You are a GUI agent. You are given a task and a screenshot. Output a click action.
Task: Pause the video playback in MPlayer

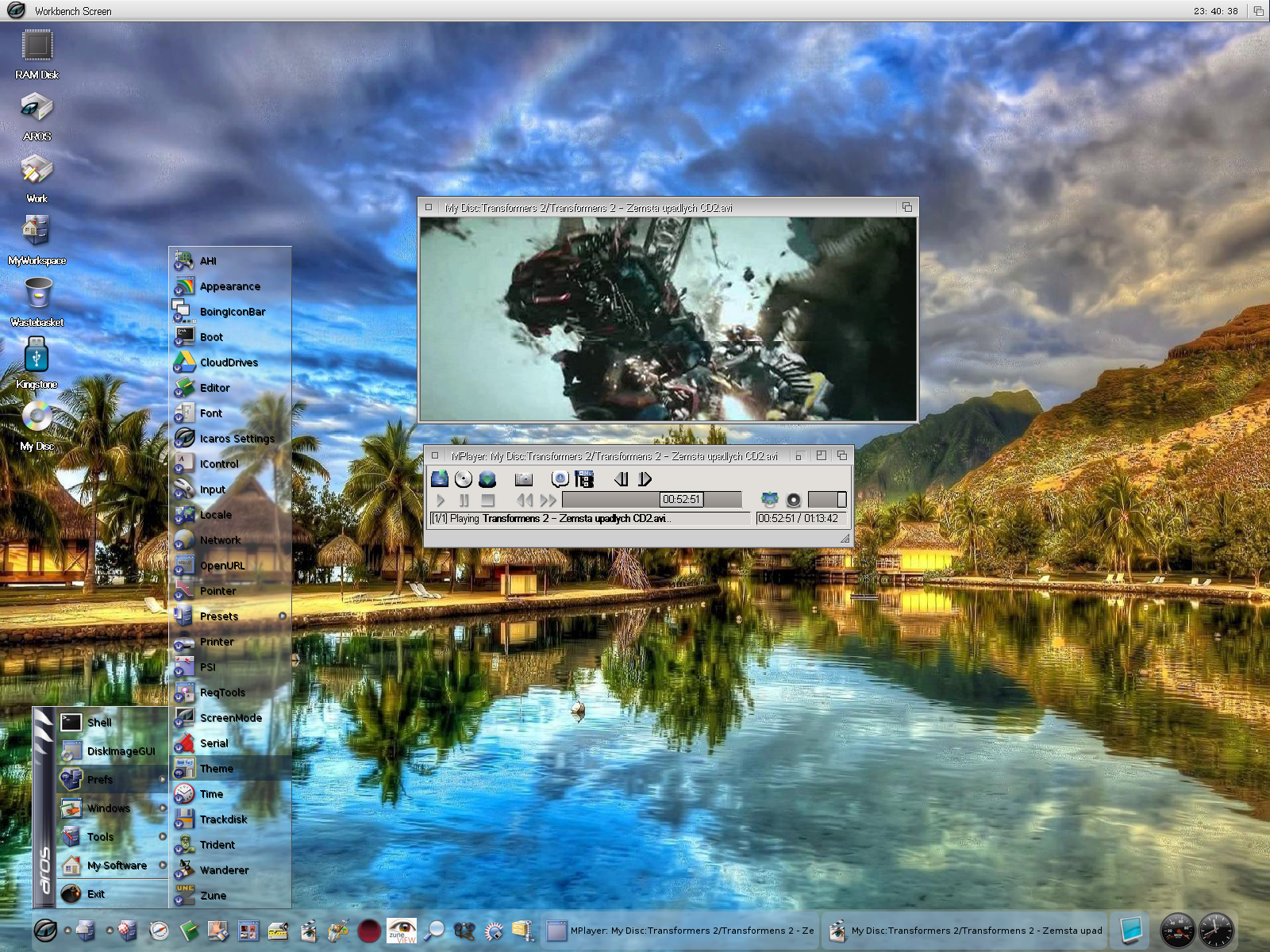464,500
